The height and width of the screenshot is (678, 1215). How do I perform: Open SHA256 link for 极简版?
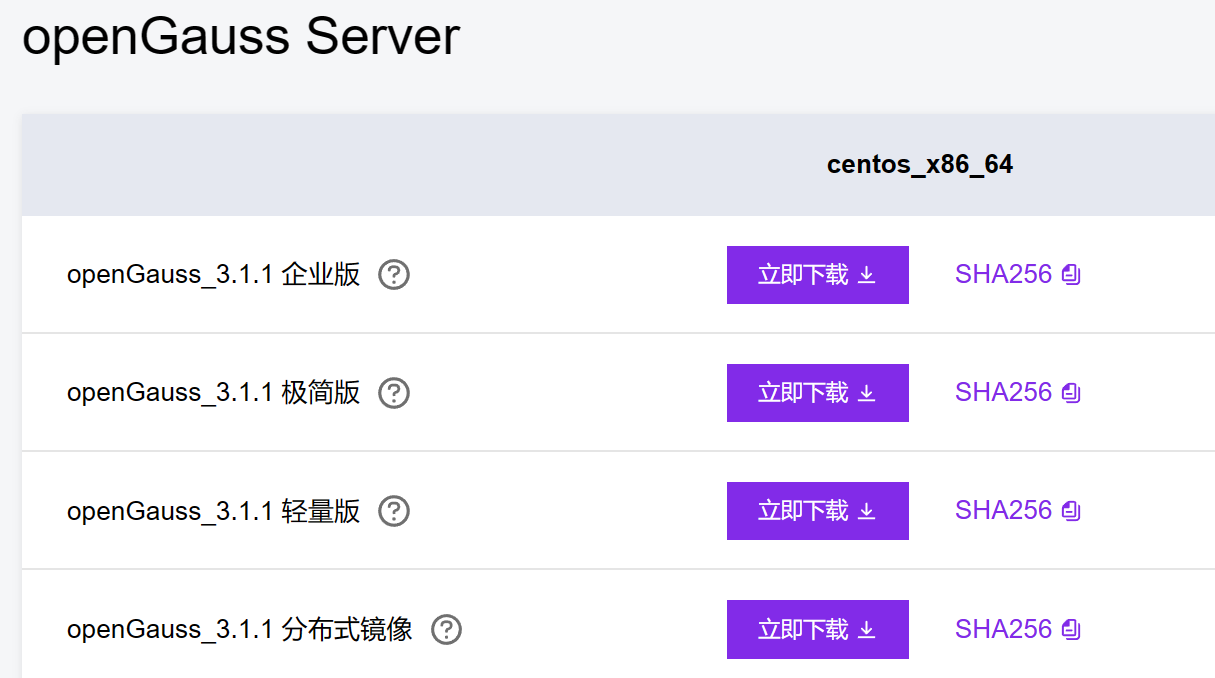coord(1003,392)
